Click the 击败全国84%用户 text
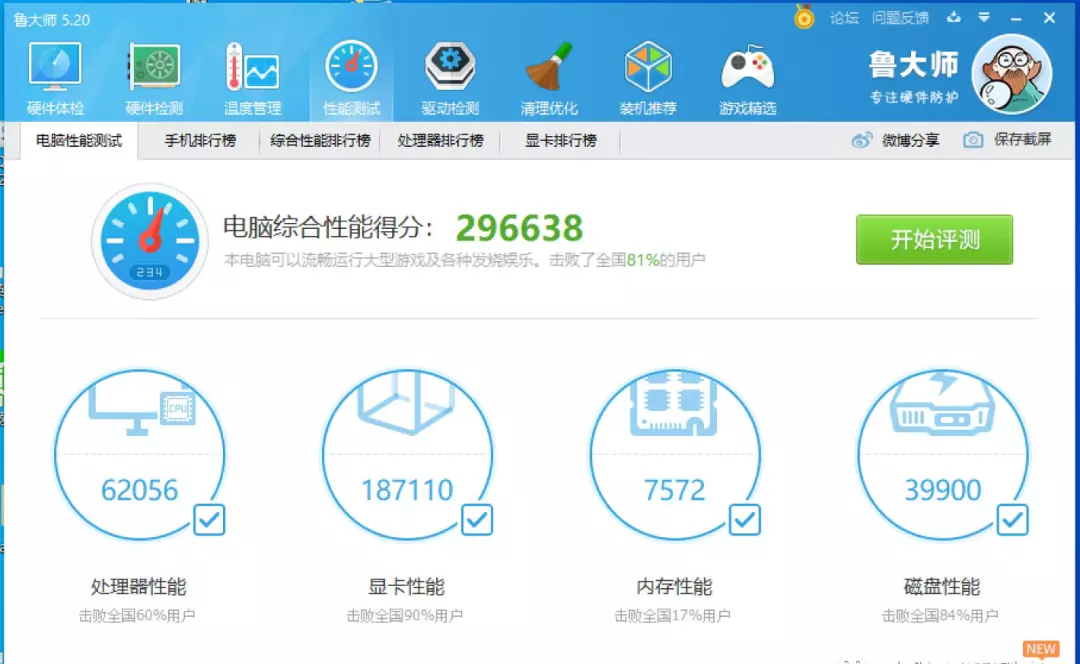 pyautogui.click(x=940, y=616)
